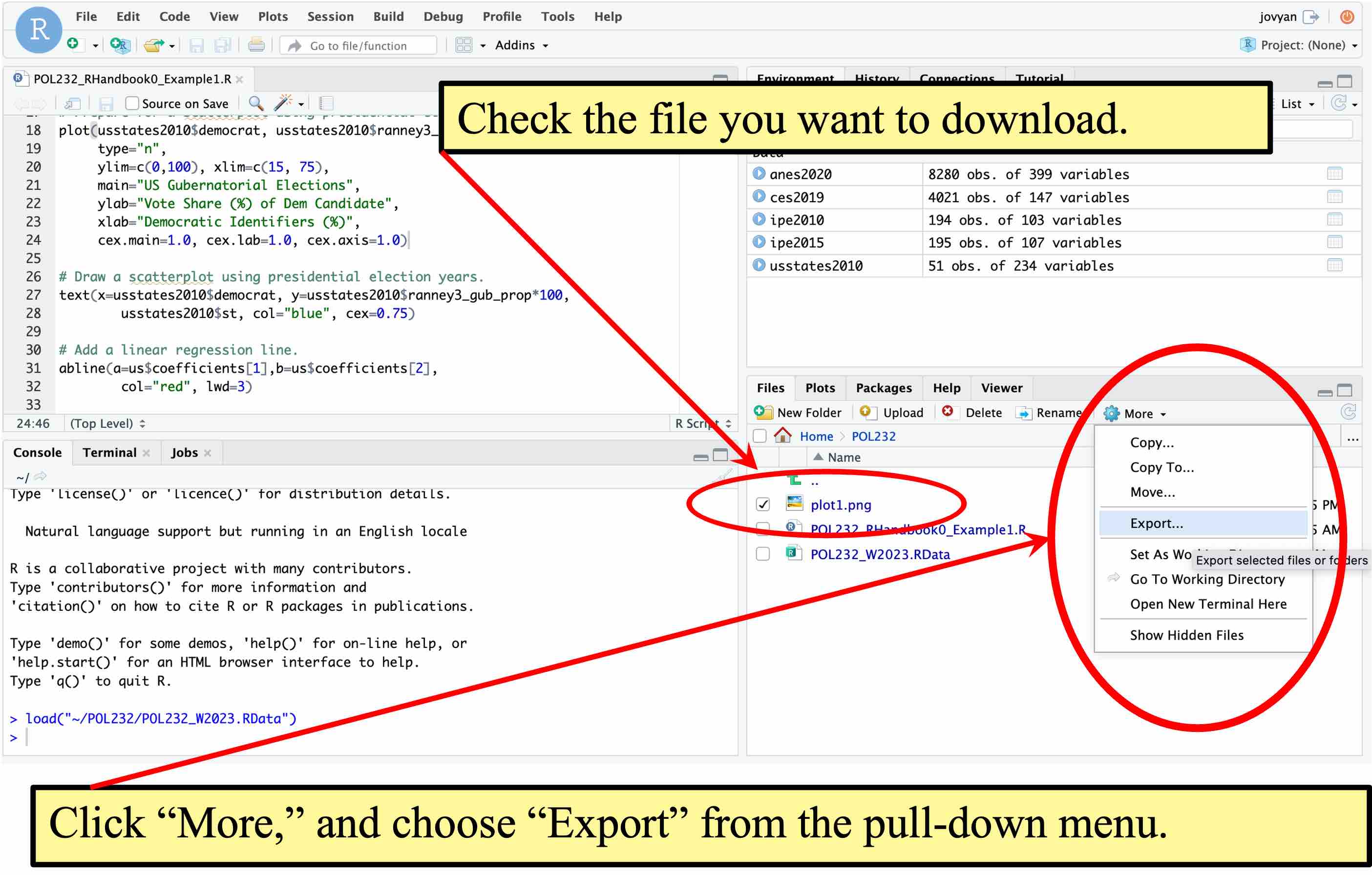Image resolution: width=1372 pixels, height=875 pixels.
Task: Open the Addins dropdown
Action: (x=521, y=45)
